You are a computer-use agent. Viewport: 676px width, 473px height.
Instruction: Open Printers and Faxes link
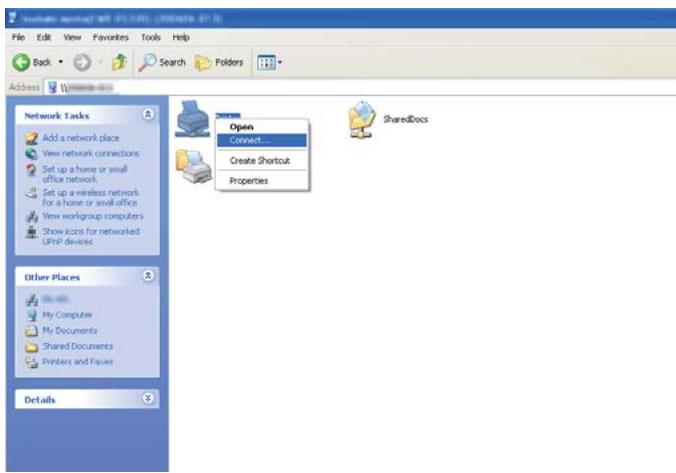(x=77, y=362)
